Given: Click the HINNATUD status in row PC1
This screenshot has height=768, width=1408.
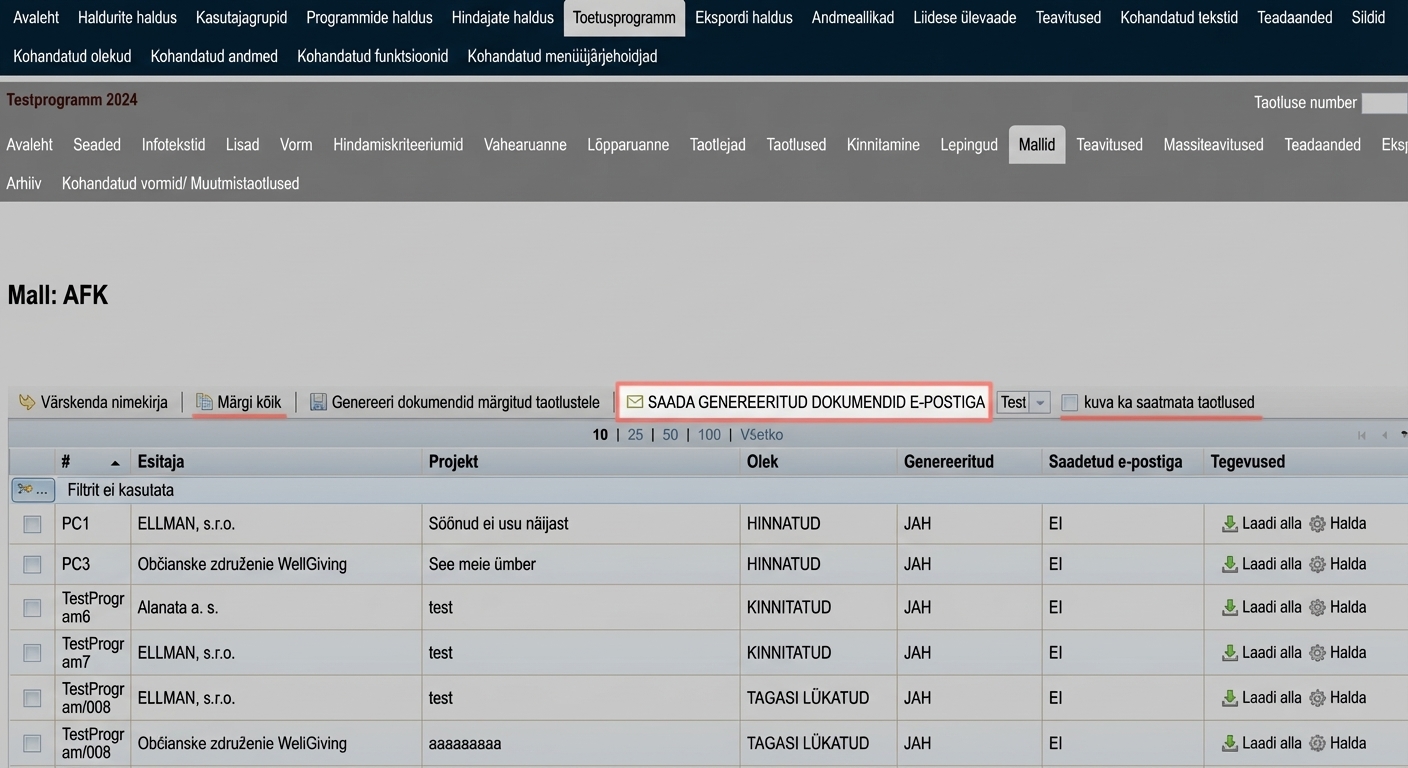Looking at the screenshot, I should click(783, 523).
